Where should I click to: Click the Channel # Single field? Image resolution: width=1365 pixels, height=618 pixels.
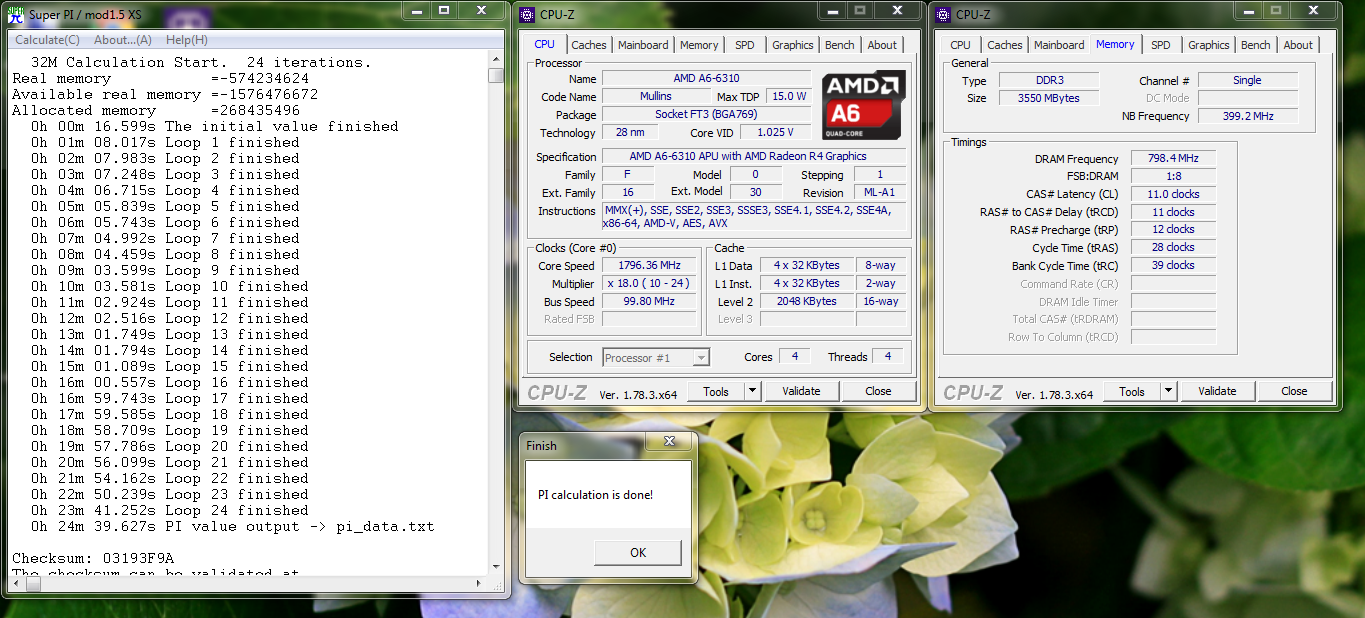coord(1248,80)
